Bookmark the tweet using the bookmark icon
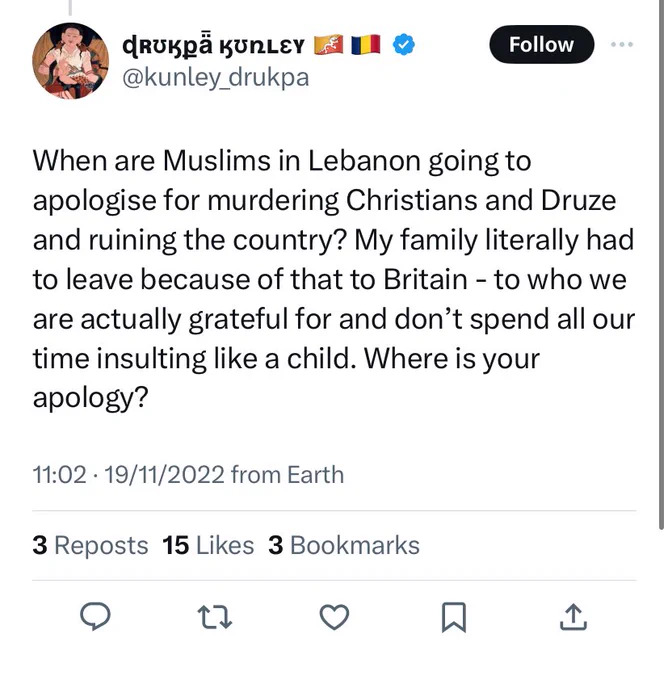The width and height of the screenshot is (668, 680). [454, 618]
